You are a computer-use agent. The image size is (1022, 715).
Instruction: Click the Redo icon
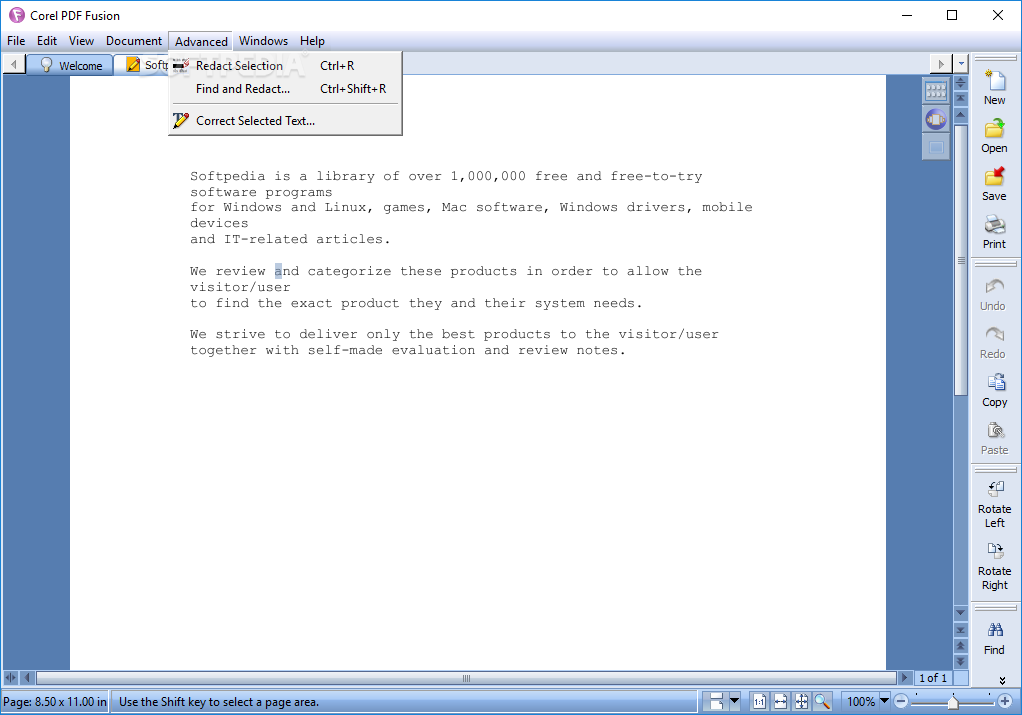point(995,334)
